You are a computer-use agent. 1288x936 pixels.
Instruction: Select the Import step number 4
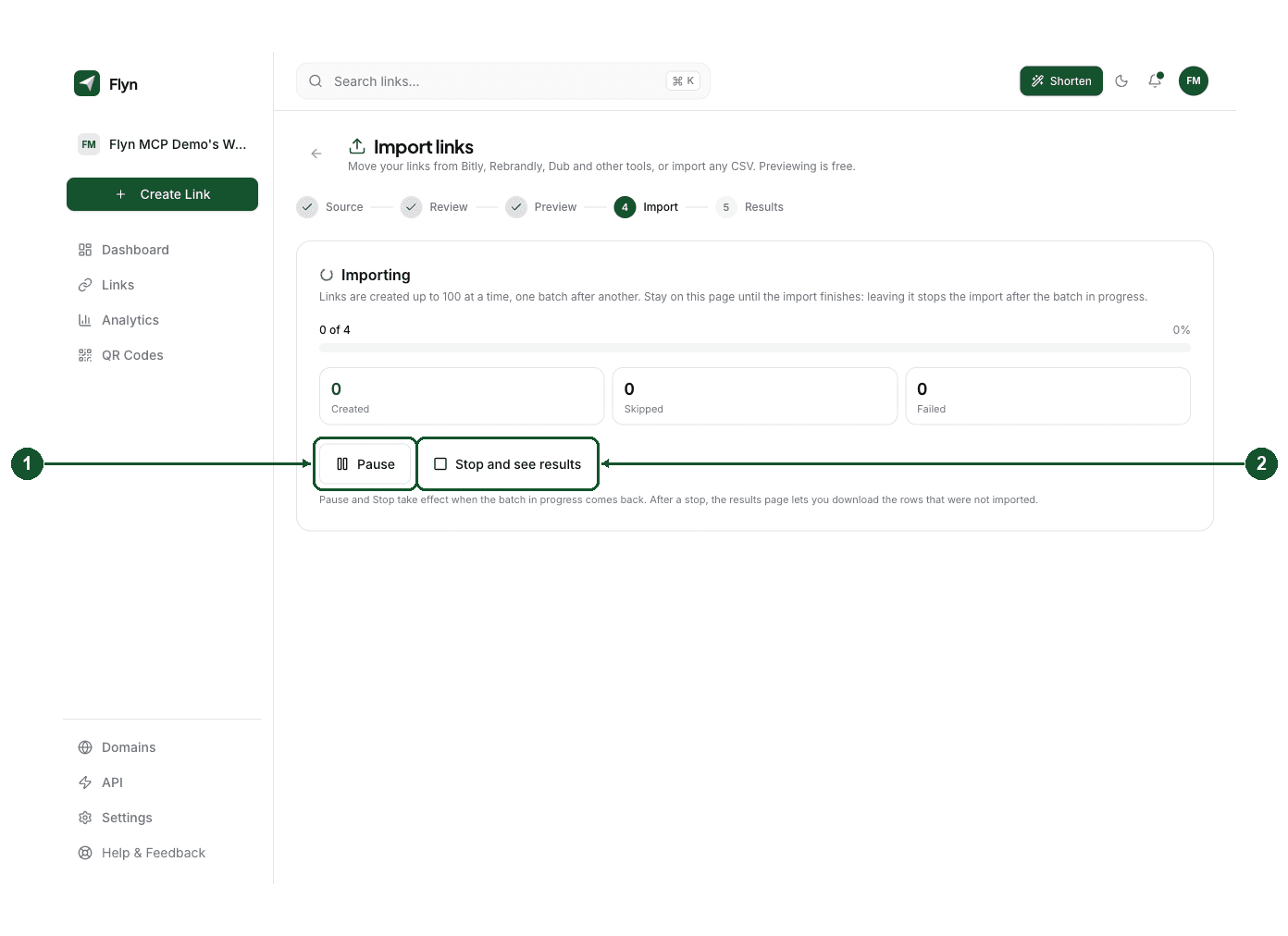(x=646, y=207)
